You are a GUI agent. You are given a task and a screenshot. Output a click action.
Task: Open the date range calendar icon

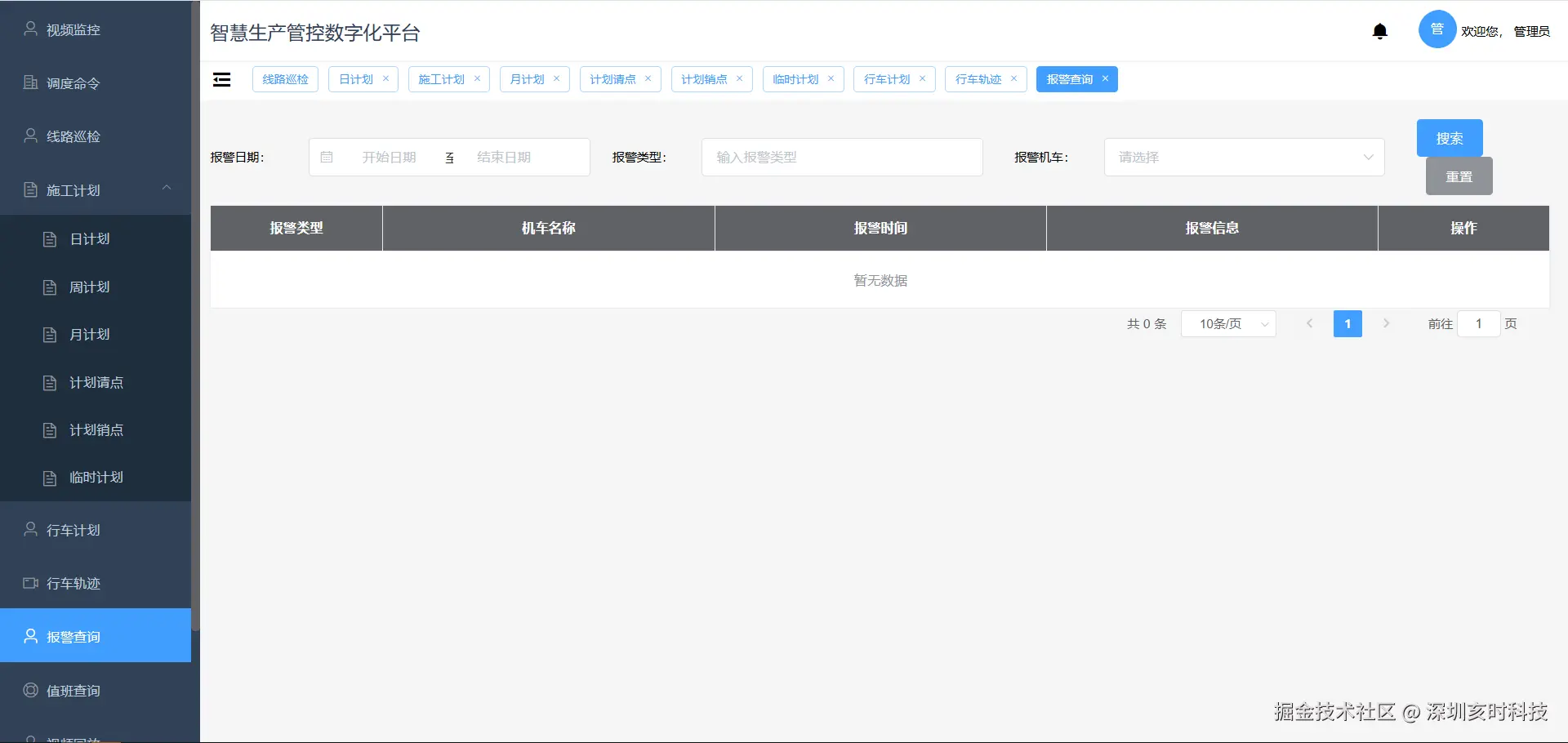[x=327, y=157]
